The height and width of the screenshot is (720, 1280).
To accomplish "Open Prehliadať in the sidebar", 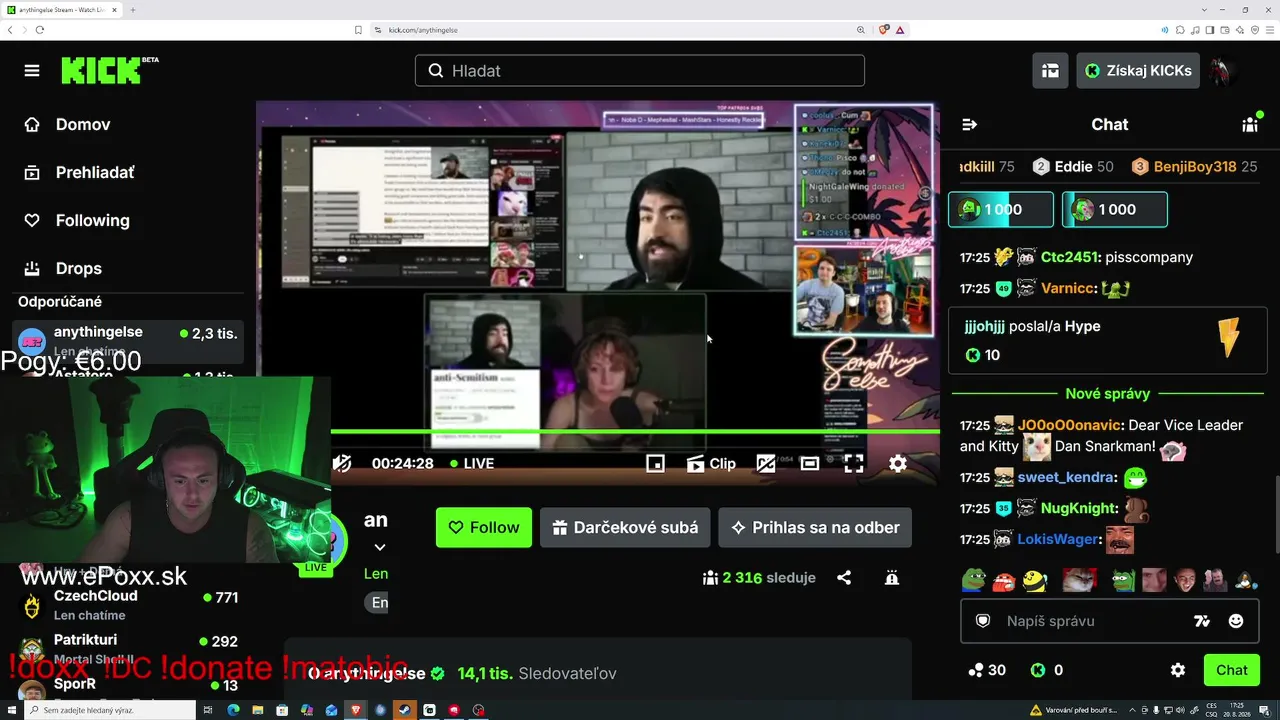I will [80, 172].
